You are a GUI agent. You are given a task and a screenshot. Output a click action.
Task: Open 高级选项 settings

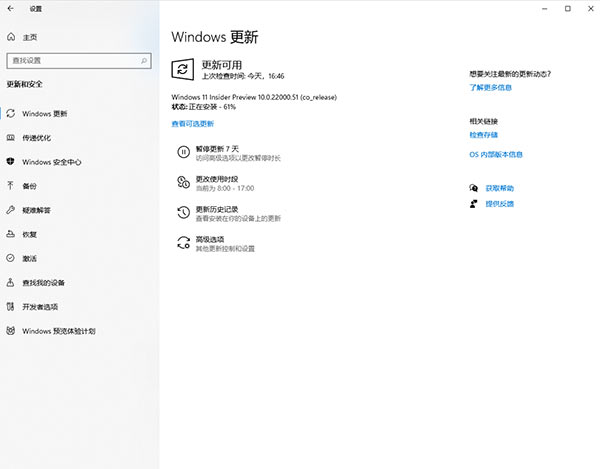tap(216, 243)
